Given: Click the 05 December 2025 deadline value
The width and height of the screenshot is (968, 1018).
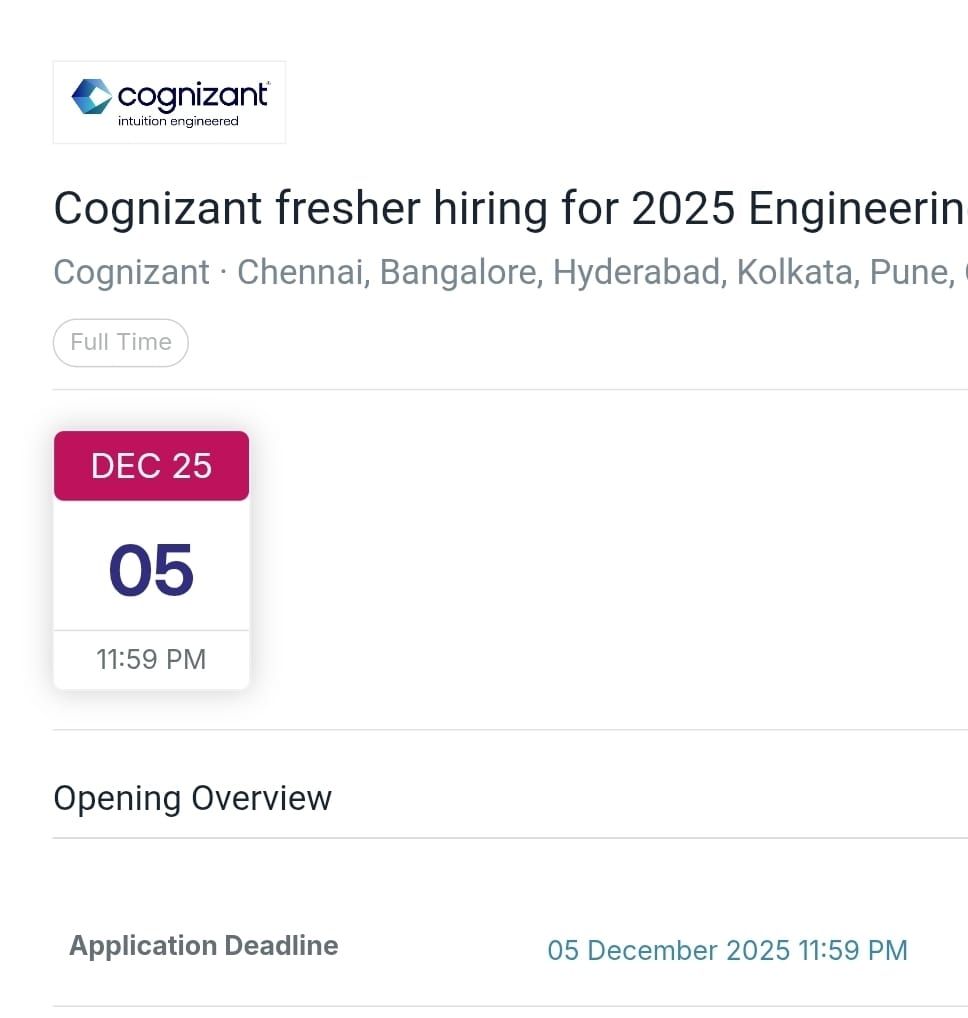Looking at the screenshot, I should (727, 950).
